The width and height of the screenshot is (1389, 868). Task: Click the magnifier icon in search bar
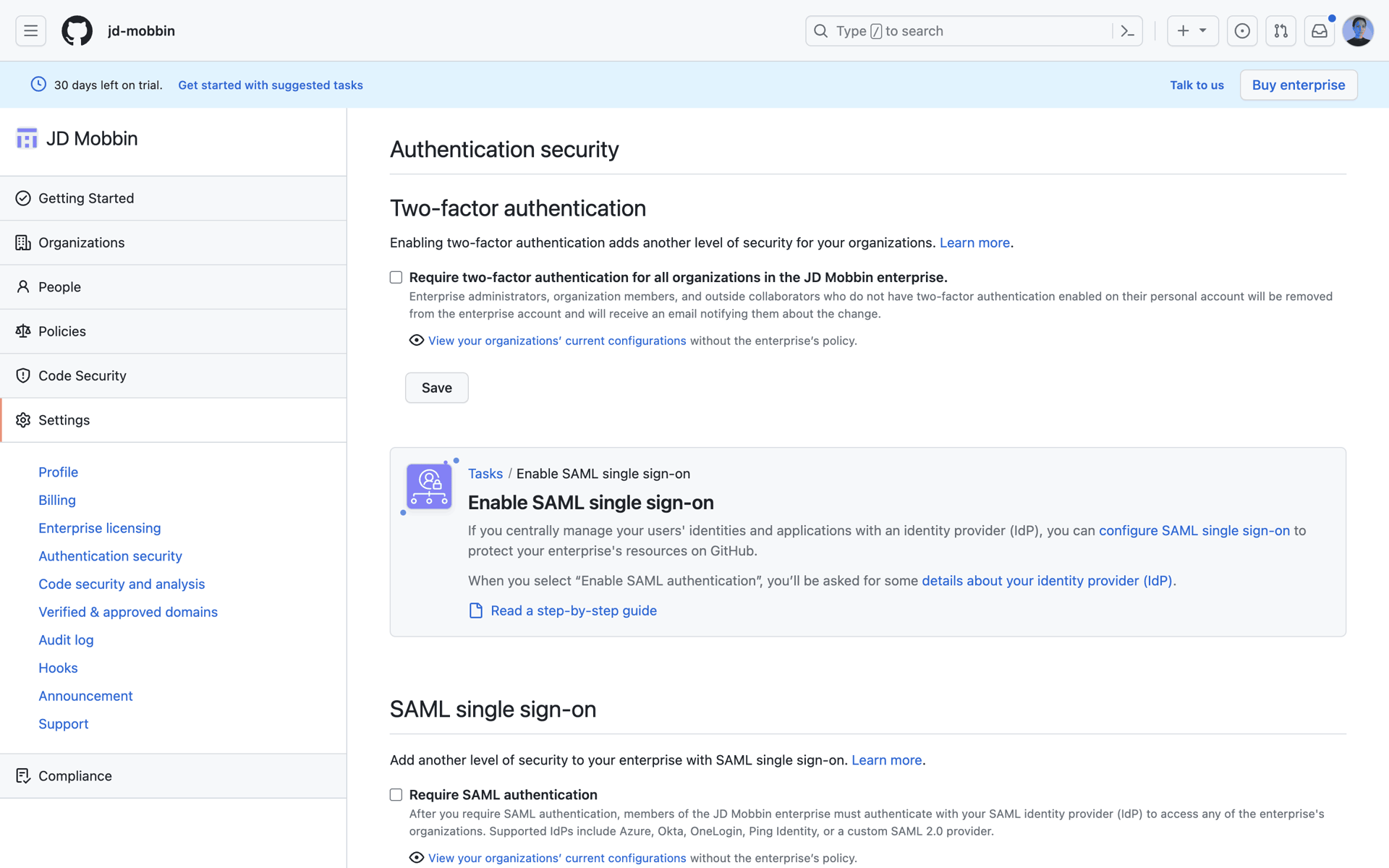tap(820, 31)
